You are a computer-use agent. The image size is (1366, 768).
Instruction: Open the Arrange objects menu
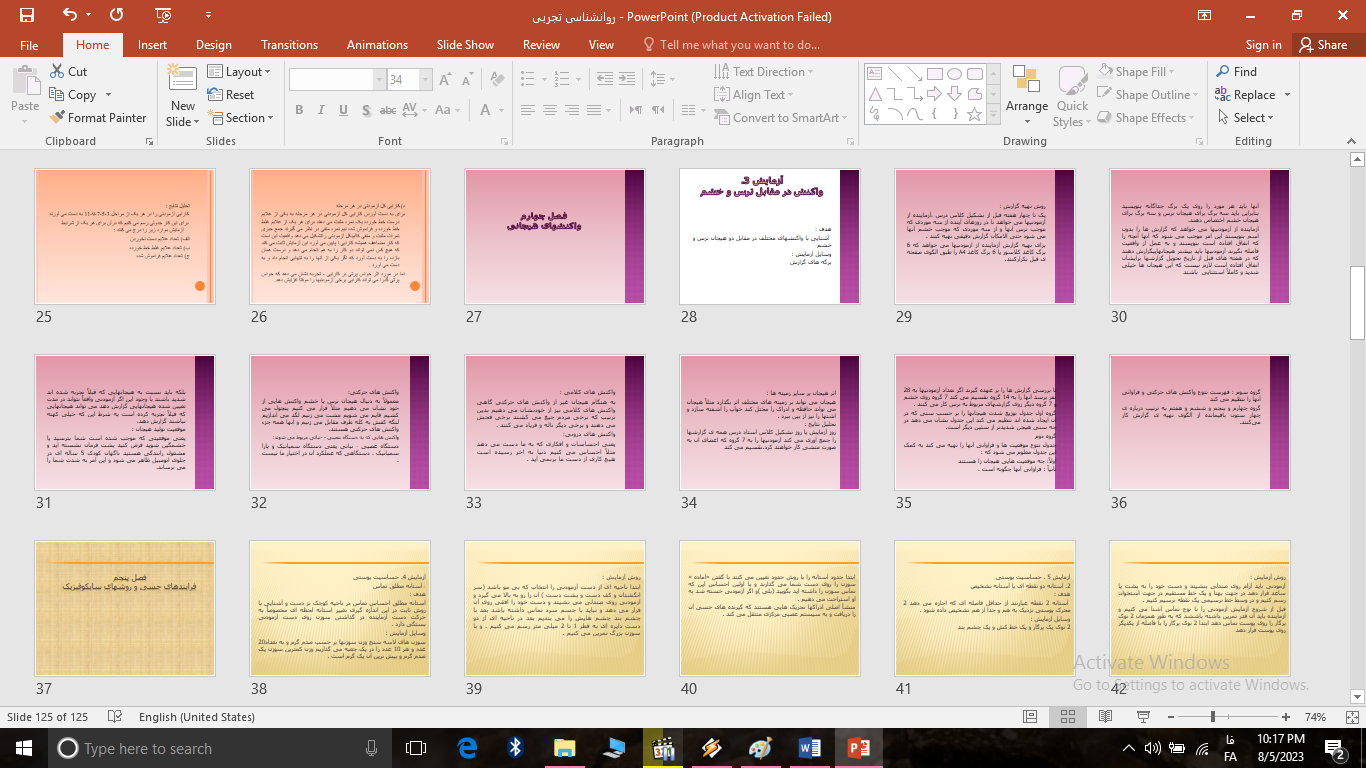(1026, 94)
